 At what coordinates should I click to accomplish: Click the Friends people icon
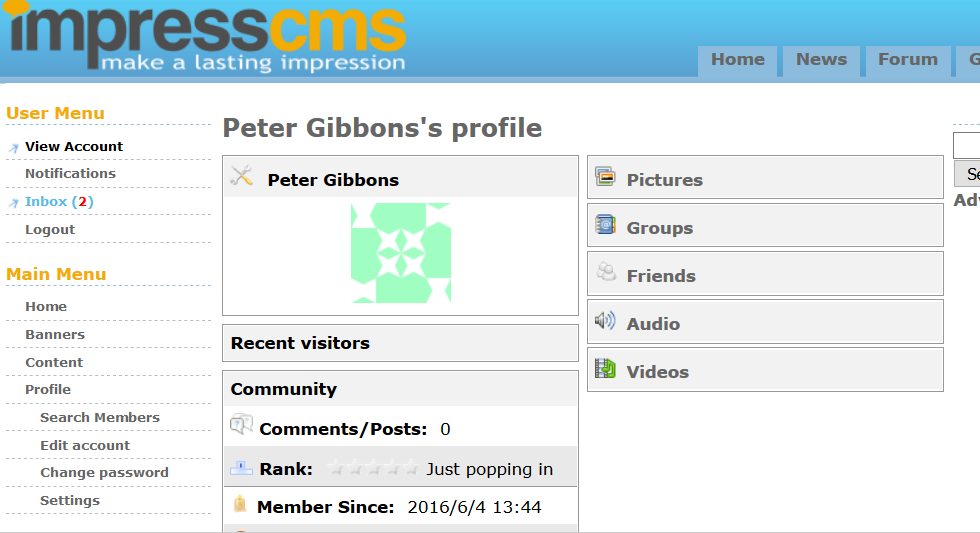tap(604, 273)
